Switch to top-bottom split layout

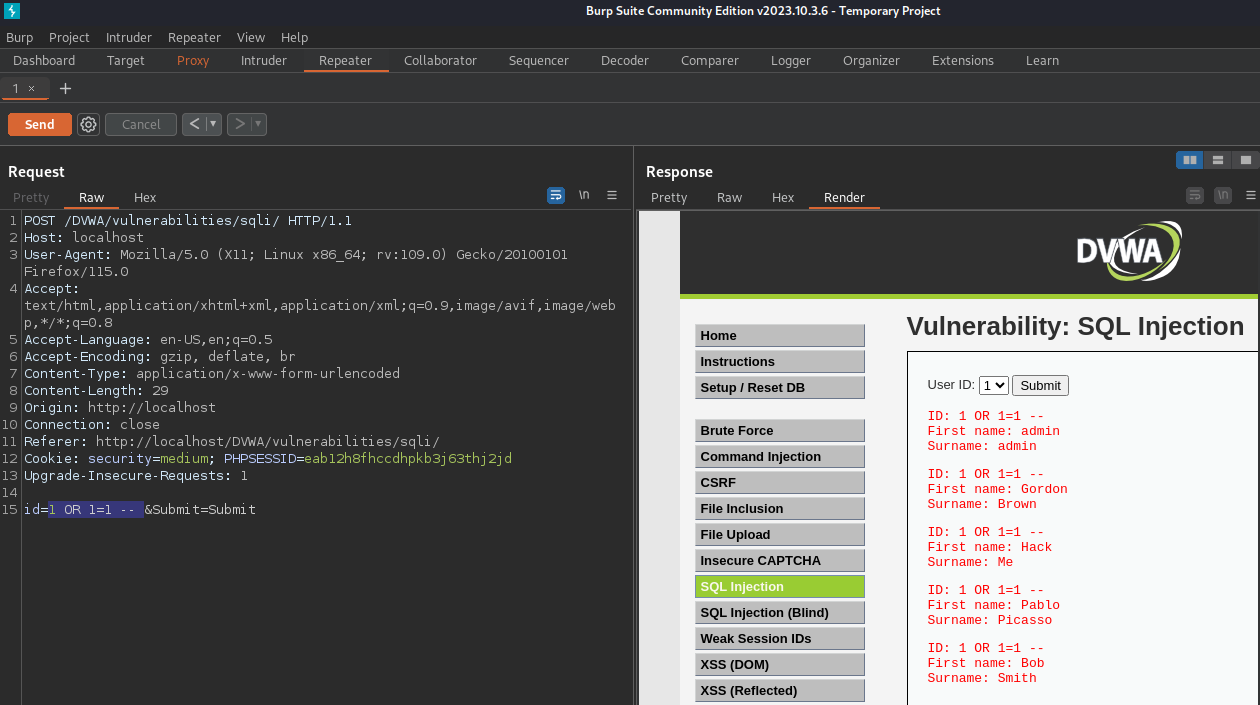1217,160
